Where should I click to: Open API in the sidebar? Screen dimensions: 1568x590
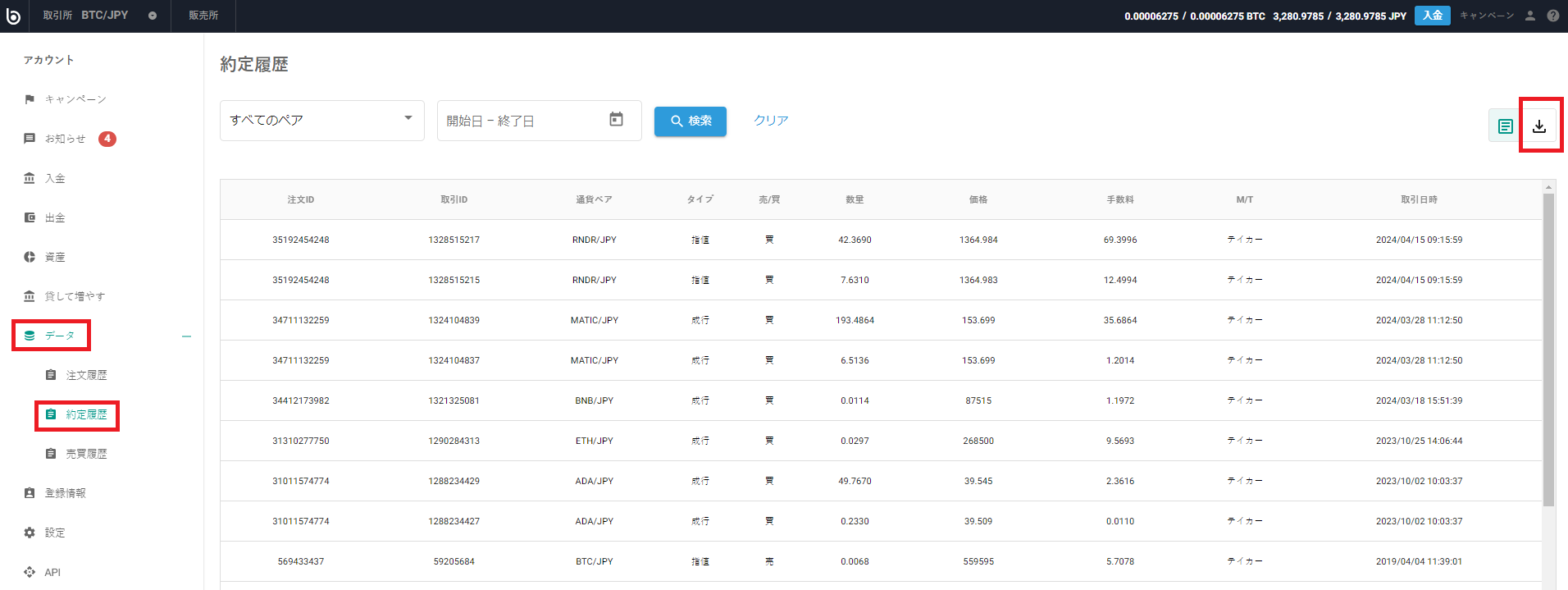coord(52,572)
